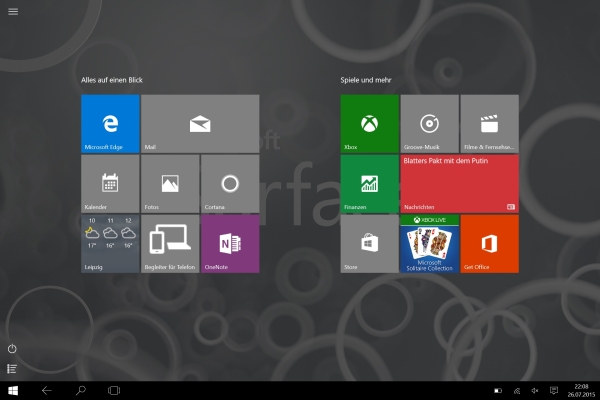The width and height of the screenshot is (600, 400).
Task: Click the muted volume tray icon
Action: point(535,391)
